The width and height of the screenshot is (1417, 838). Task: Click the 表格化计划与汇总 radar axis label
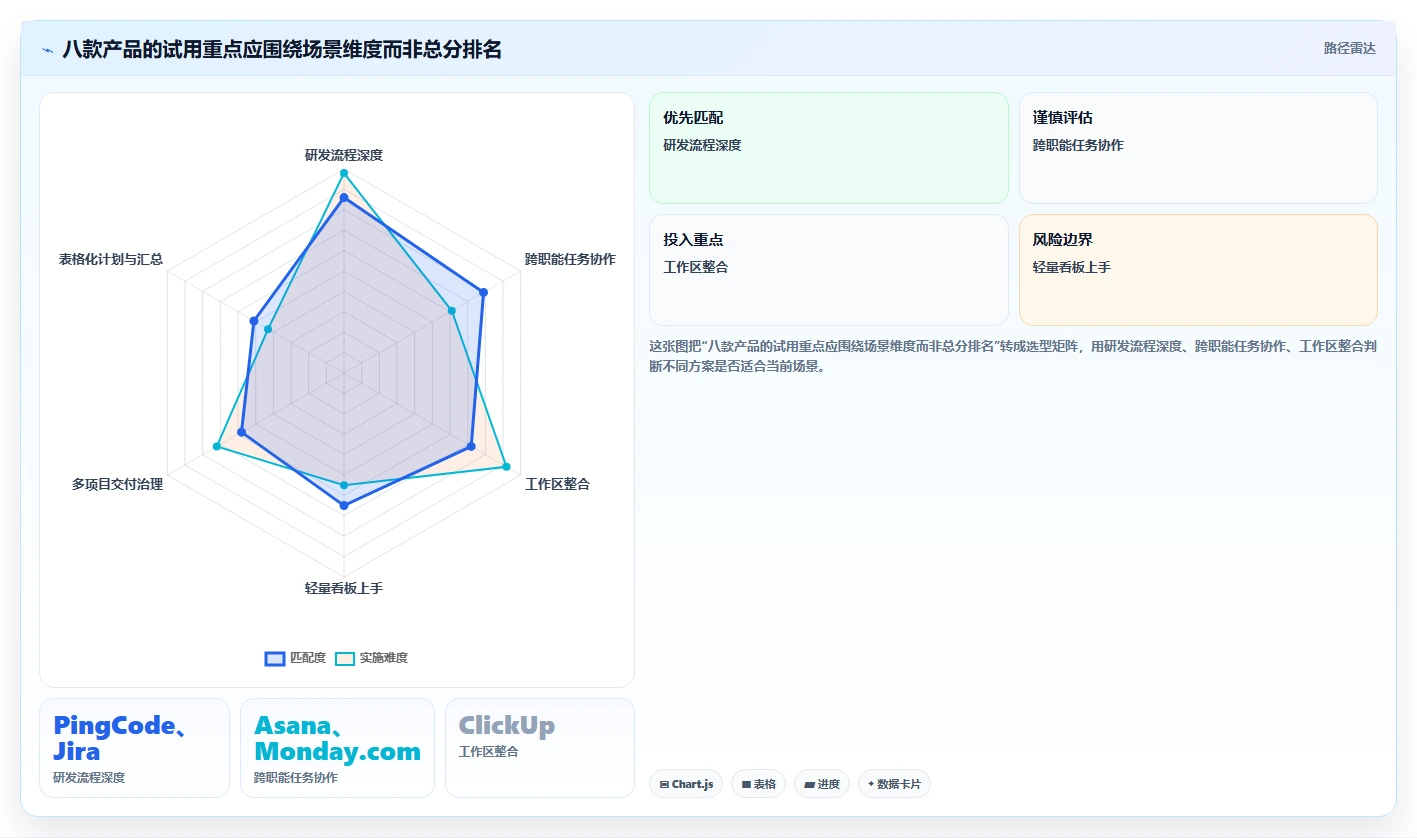click(x=111, y=259)
